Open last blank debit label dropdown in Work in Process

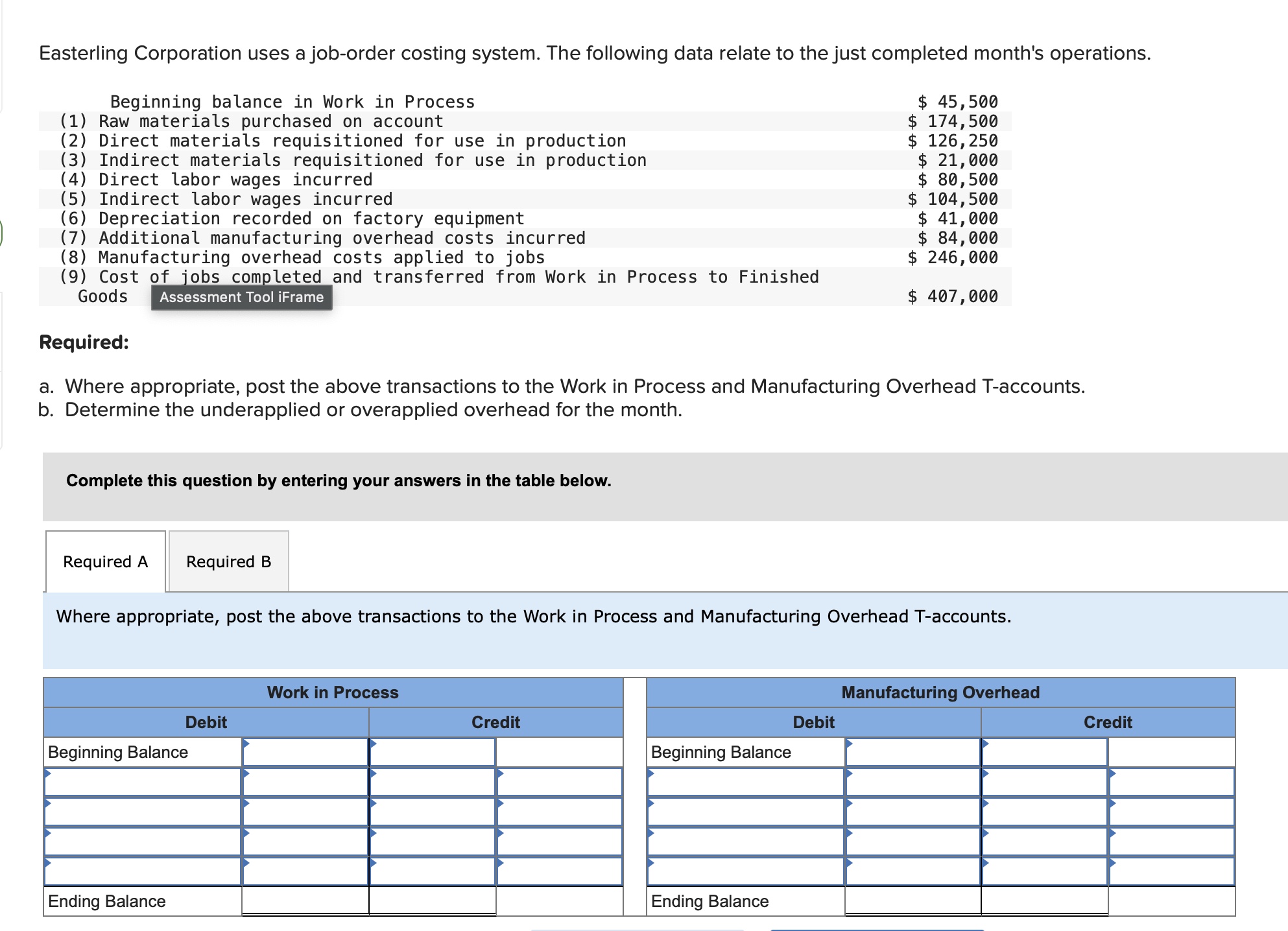pyautogui.click(x=143, y=871)
